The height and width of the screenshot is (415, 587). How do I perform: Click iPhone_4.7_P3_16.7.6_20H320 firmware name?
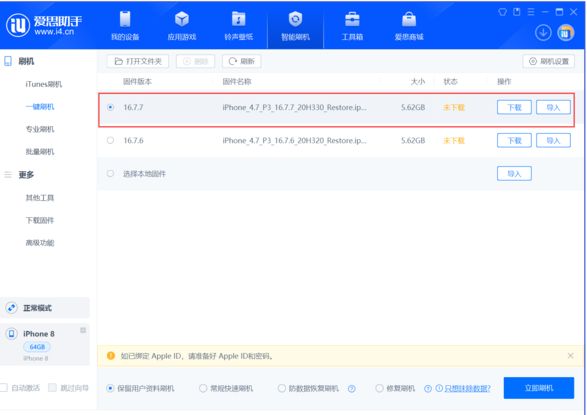coord(294,141)
